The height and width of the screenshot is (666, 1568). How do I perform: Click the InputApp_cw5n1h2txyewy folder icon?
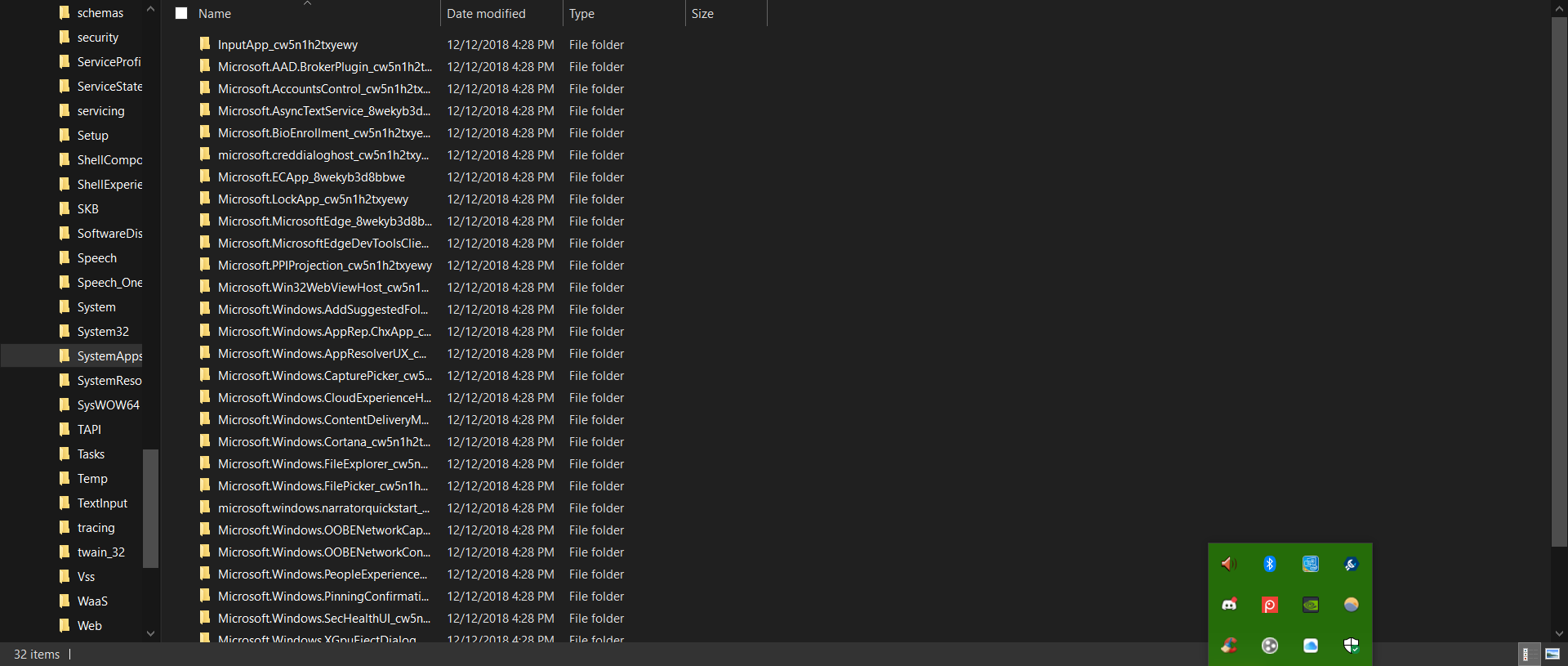point(205,44)
